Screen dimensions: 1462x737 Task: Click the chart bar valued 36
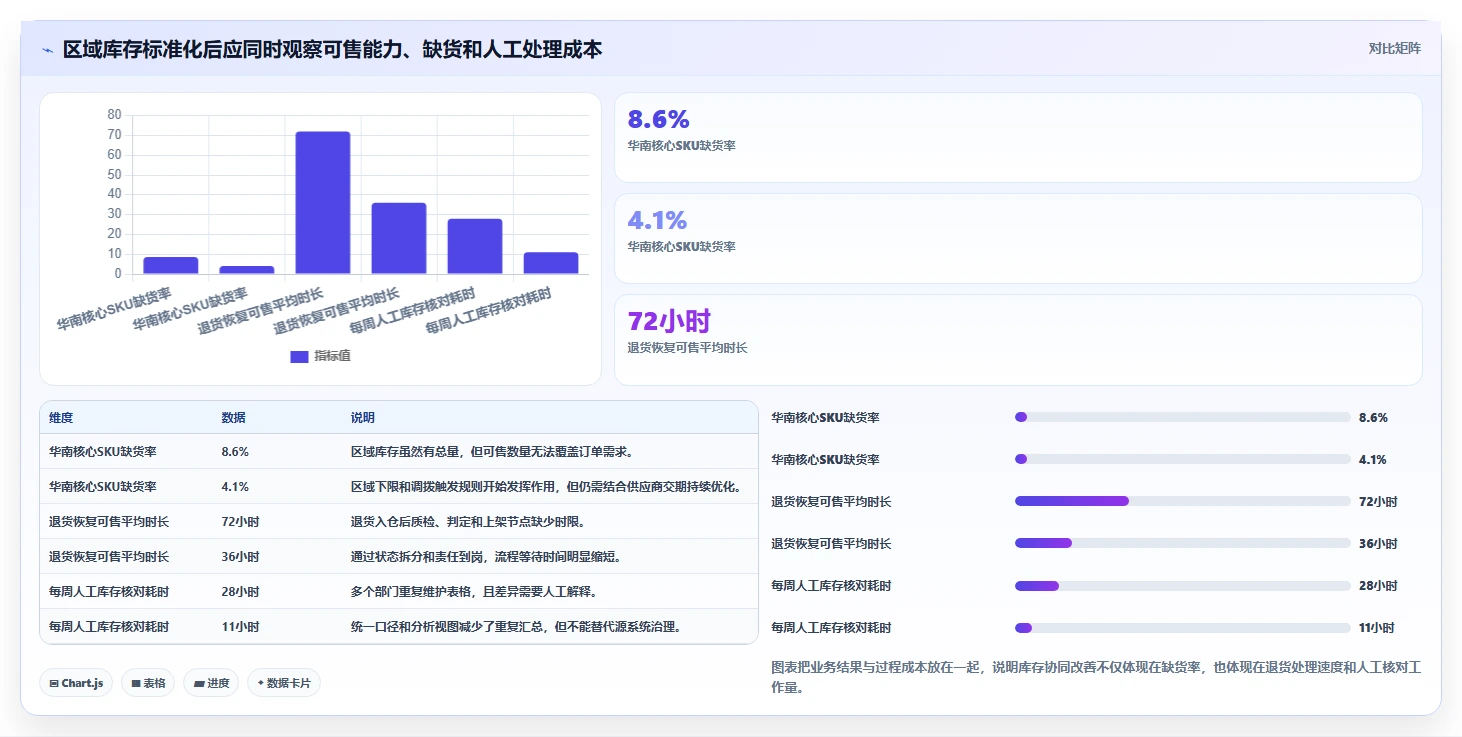tap(399, 238)
